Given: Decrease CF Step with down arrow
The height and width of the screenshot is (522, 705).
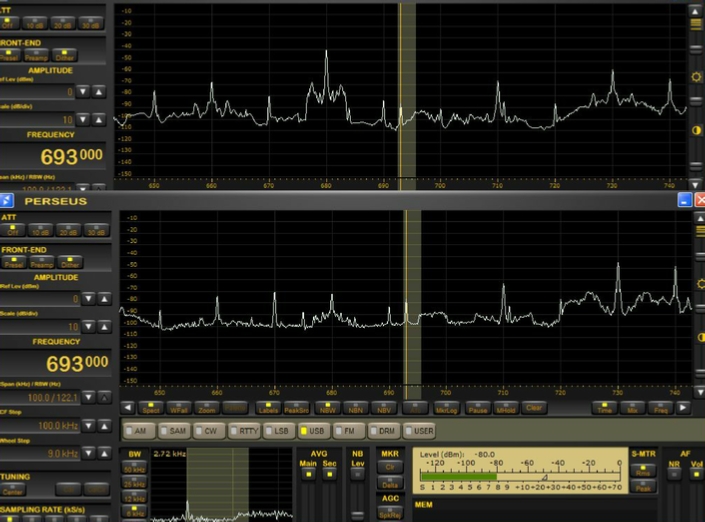Looking at the screenshot, I should tap(86, 425).
